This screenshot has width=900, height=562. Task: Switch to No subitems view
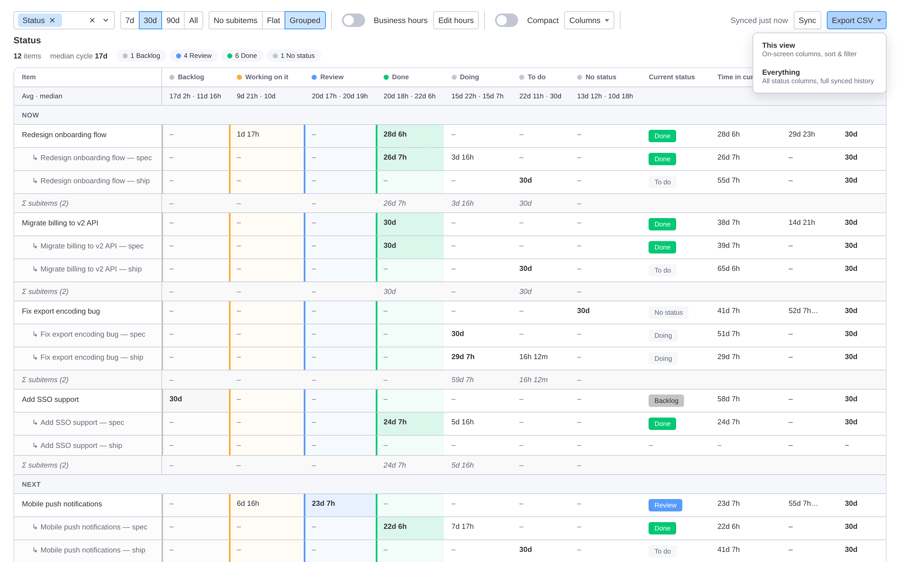pyautogui.click(x=235, y=20)
